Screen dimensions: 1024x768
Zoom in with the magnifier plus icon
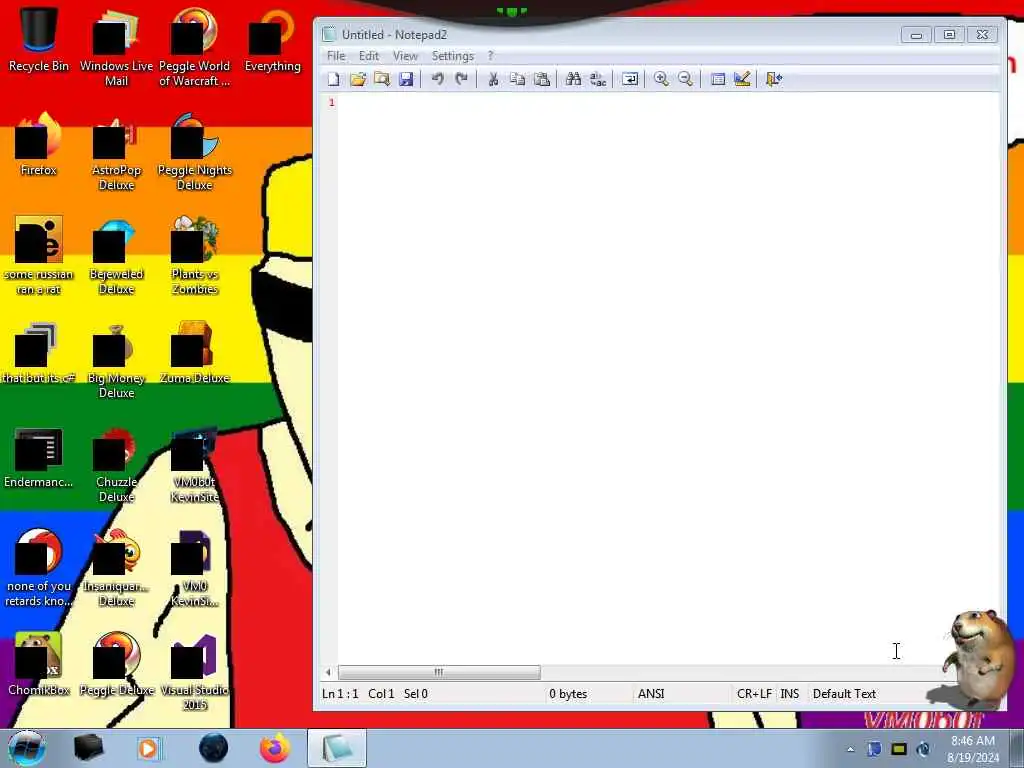tap(661, 79)
